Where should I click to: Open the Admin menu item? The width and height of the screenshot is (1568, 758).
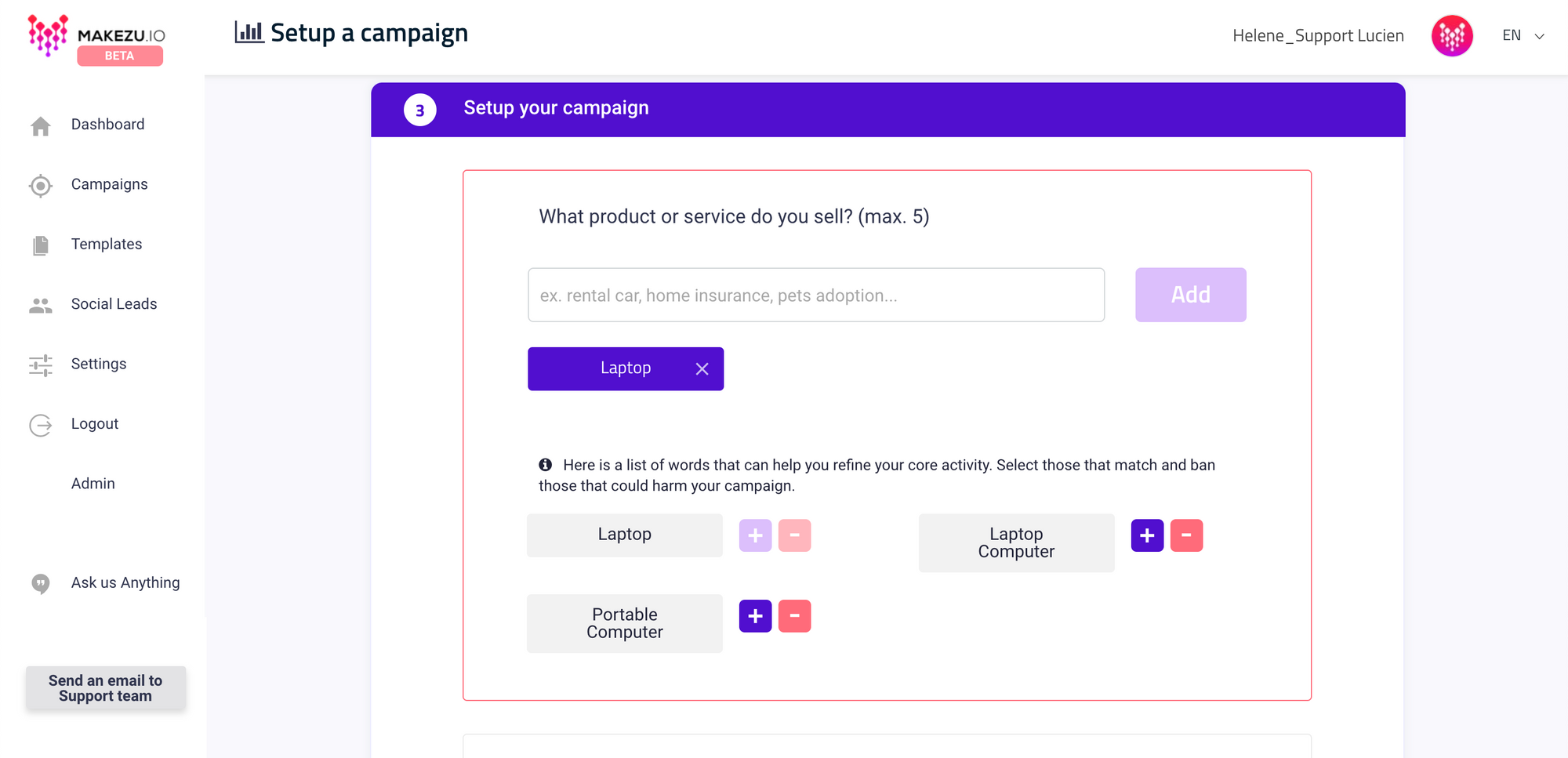click(93, 484)
